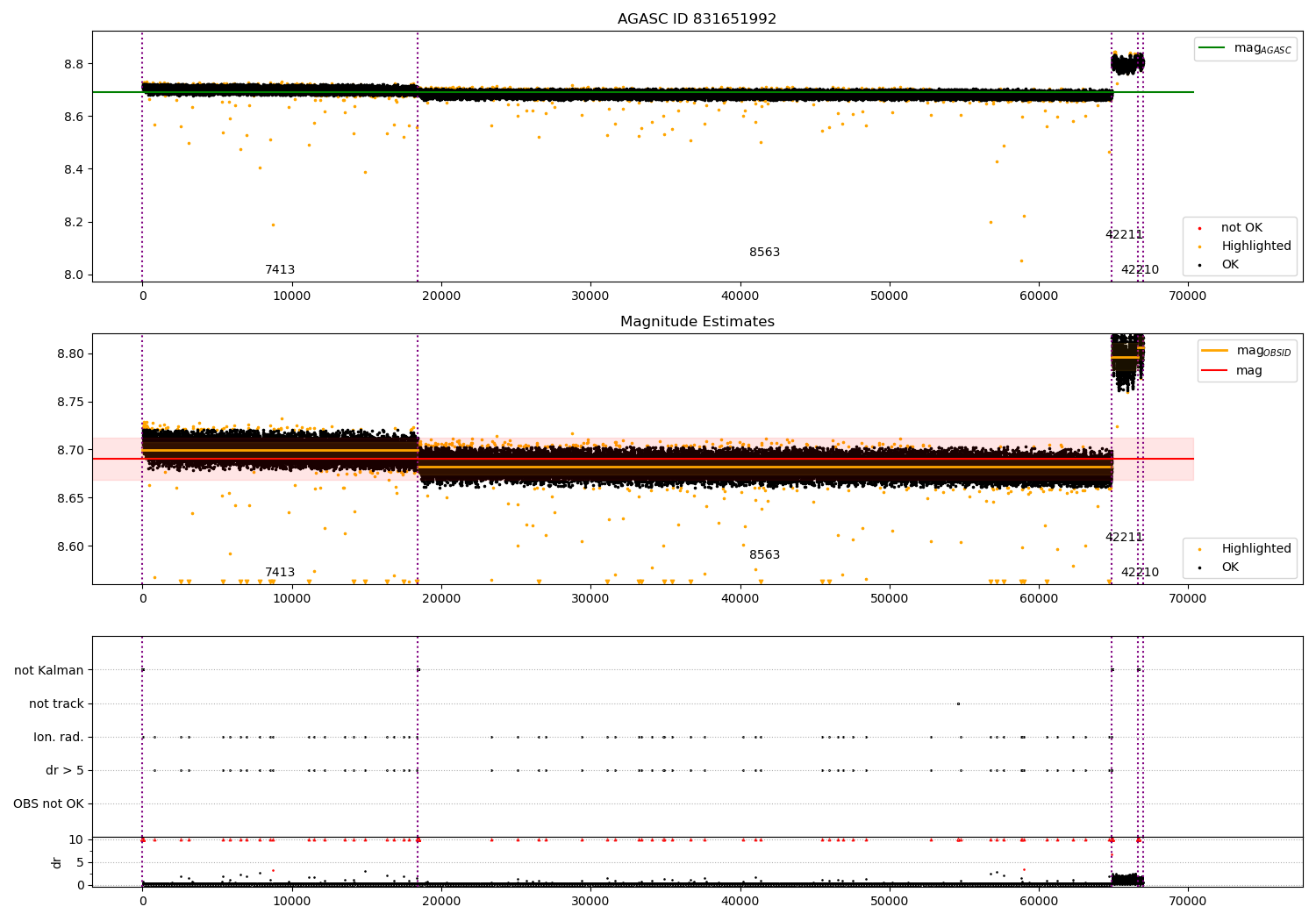
Task: Click the 70000 x-tick under the bottom plot
Action: point(1188,902)
